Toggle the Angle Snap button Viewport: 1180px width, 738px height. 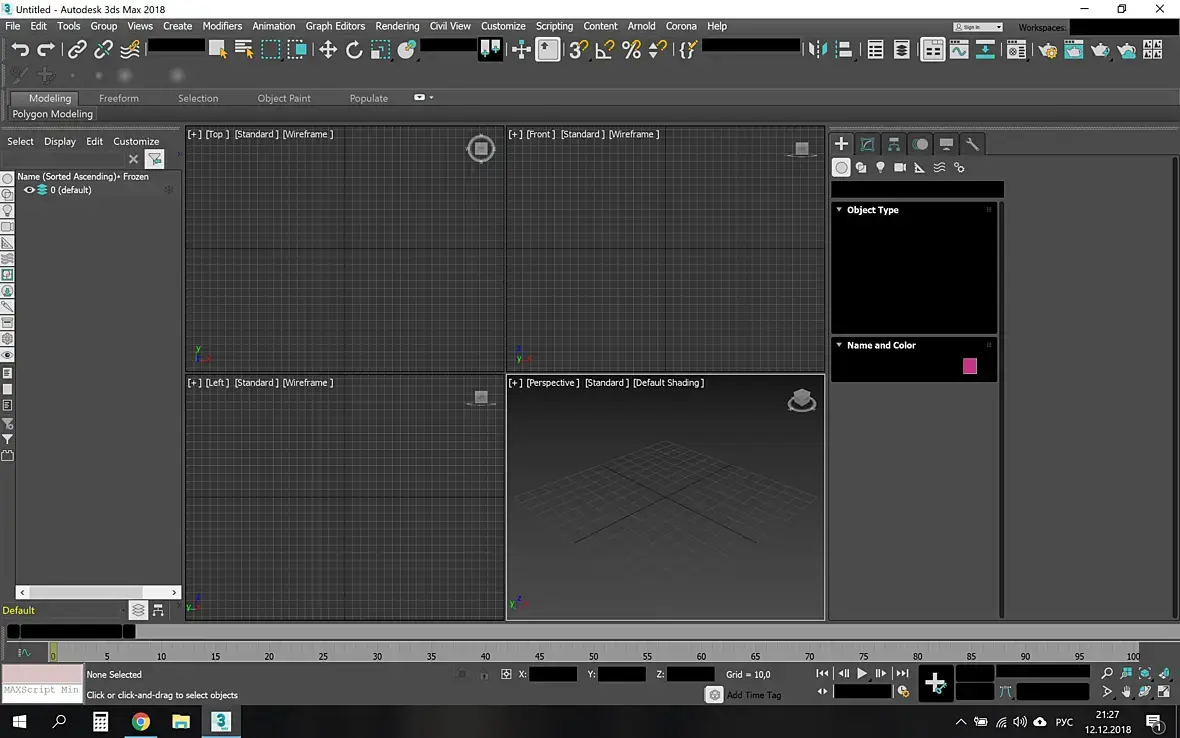(605, 50)
